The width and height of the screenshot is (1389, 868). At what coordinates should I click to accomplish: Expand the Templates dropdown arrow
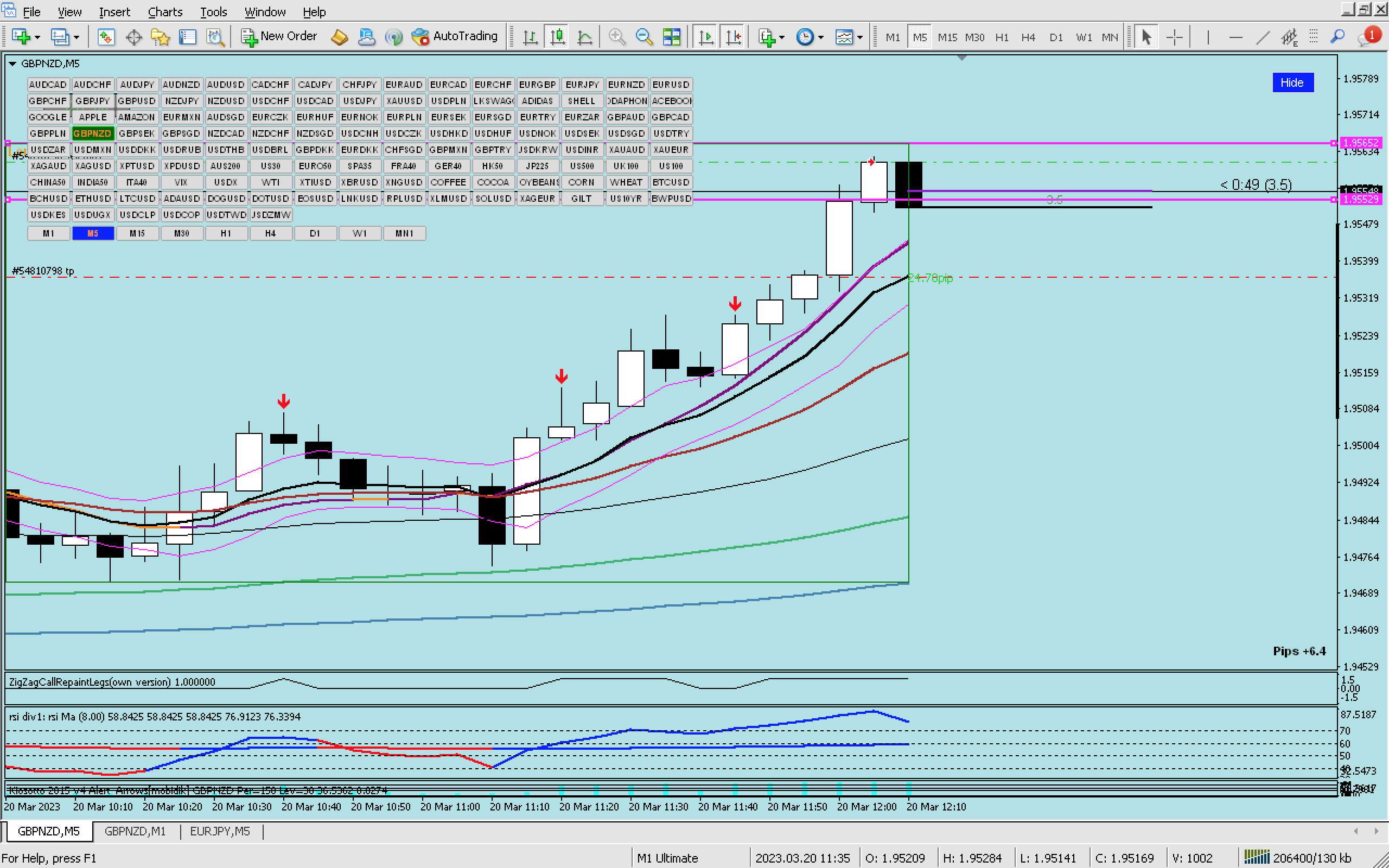860,38
